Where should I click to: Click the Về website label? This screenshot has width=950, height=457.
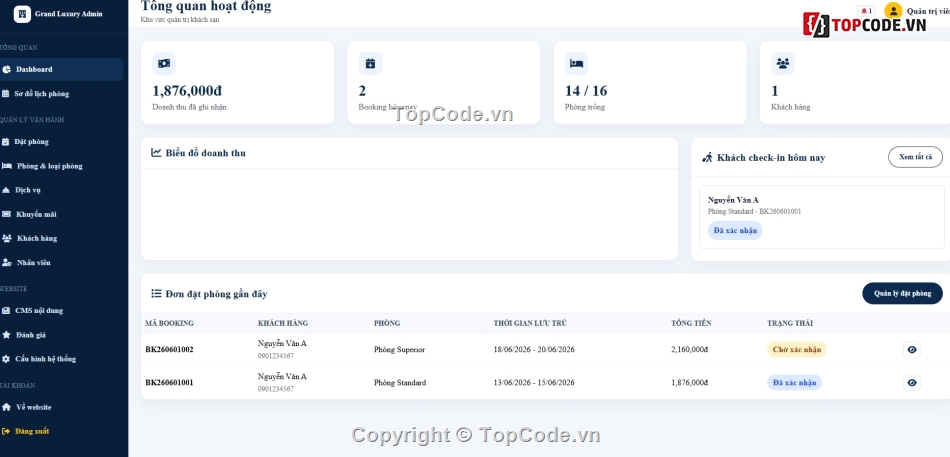34,407
